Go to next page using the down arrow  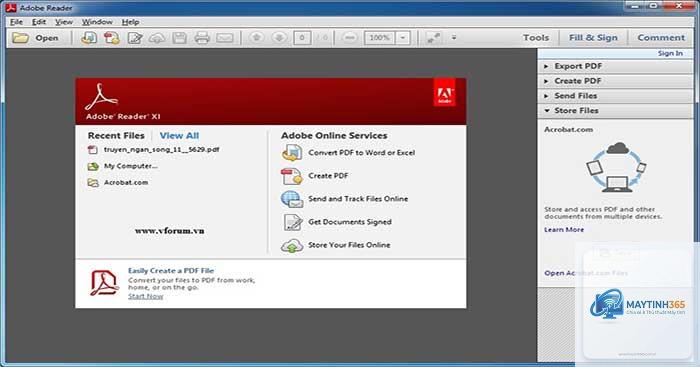279,38
